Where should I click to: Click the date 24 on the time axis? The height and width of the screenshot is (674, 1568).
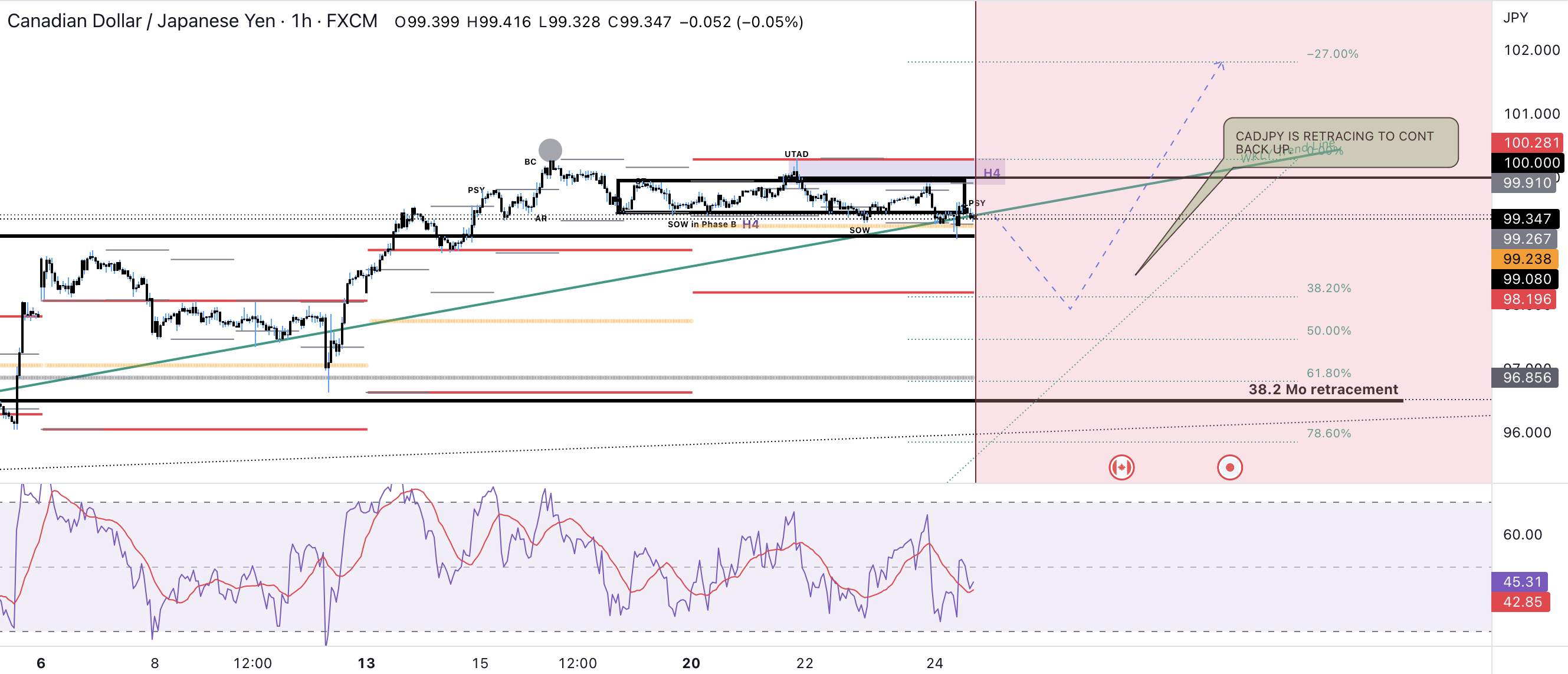[x=934, y=663]
